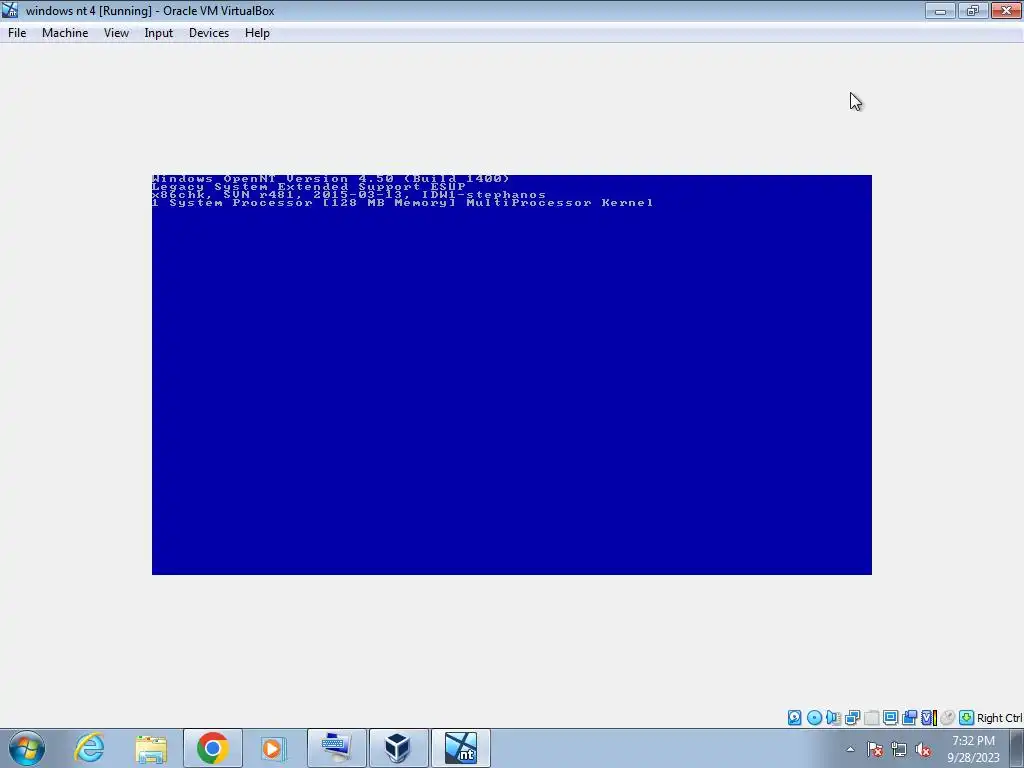Open Windows Media Player from taskbar
The image size is (1024, 768).
[x=274, y=748]
